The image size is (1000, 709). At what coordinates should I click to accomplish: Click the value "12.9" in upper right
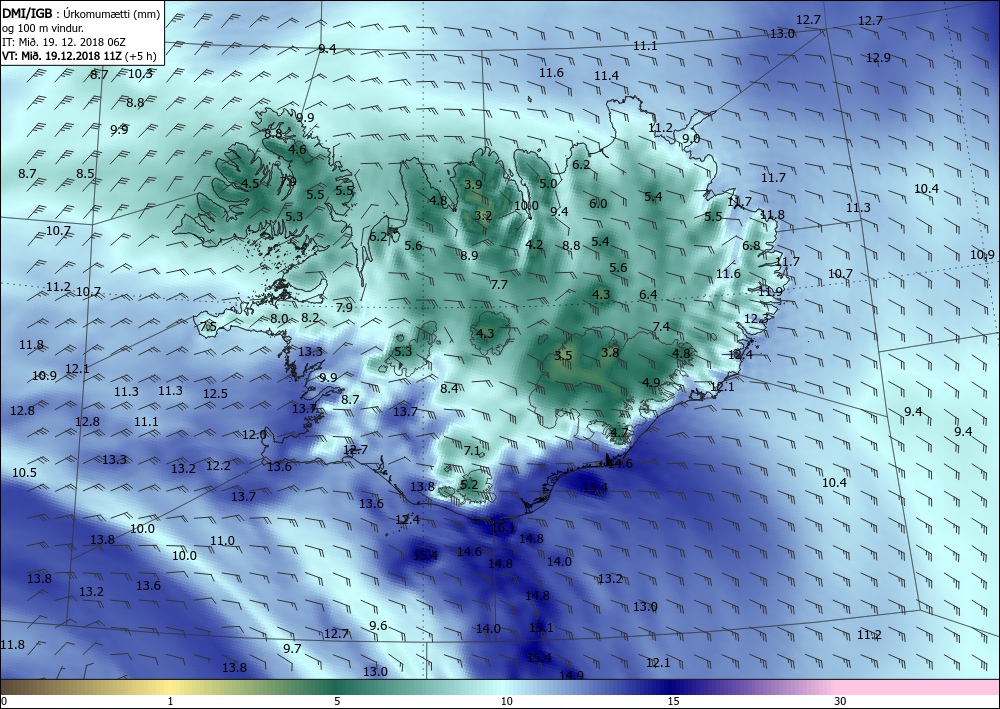tap(878, 57)
